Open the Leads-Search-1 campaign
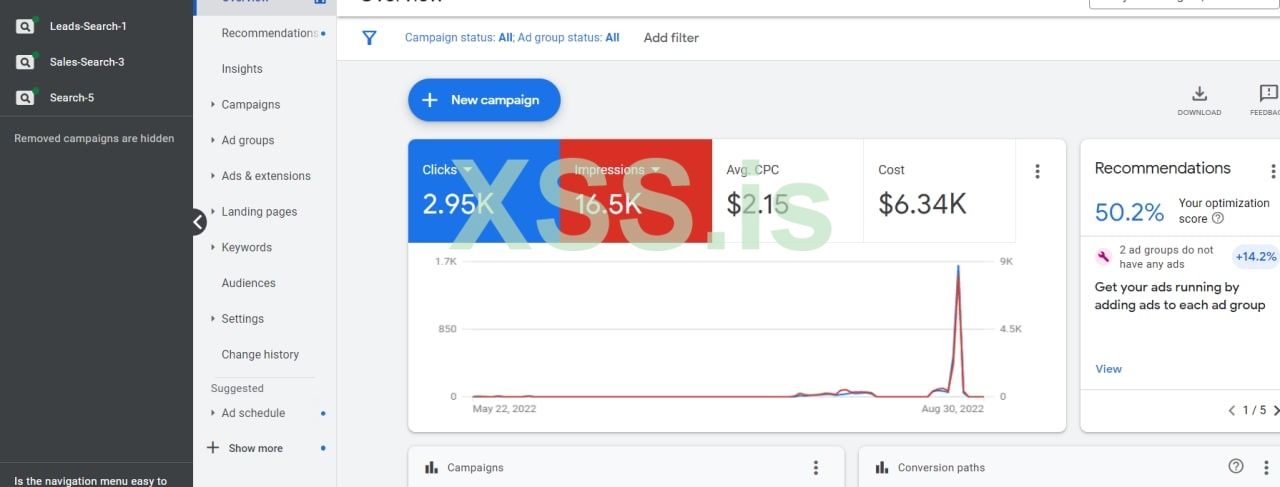 point(88,26)
